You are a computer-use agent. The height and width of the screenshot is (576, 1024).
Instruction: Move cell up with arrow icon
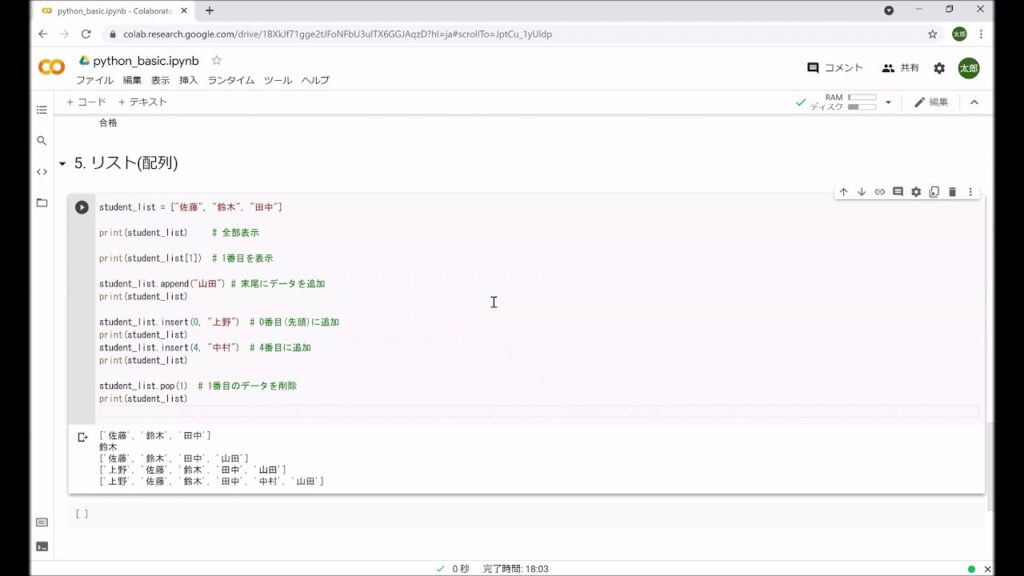(x=843, y=192)
